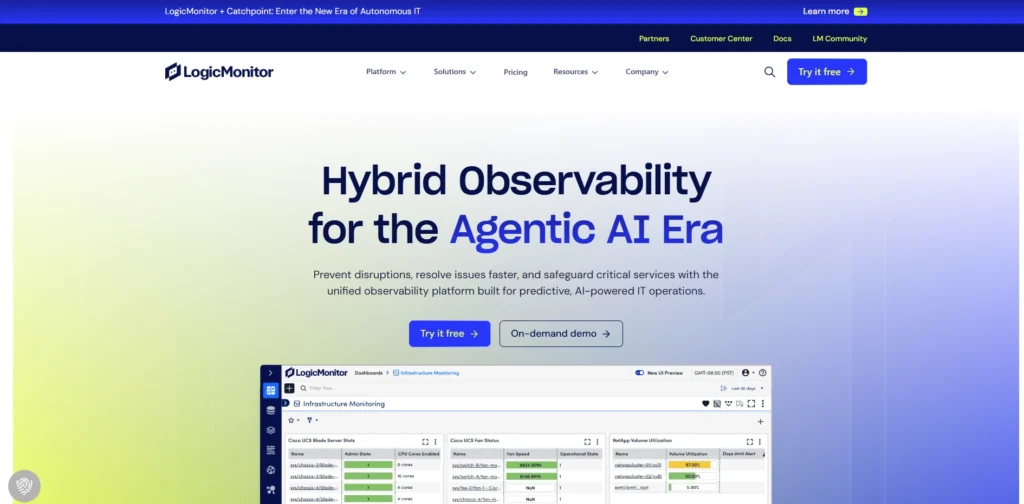Select the Dashboards icon in the dashboard sidebar
This screenshot has width=1024, height=504.
270,390
